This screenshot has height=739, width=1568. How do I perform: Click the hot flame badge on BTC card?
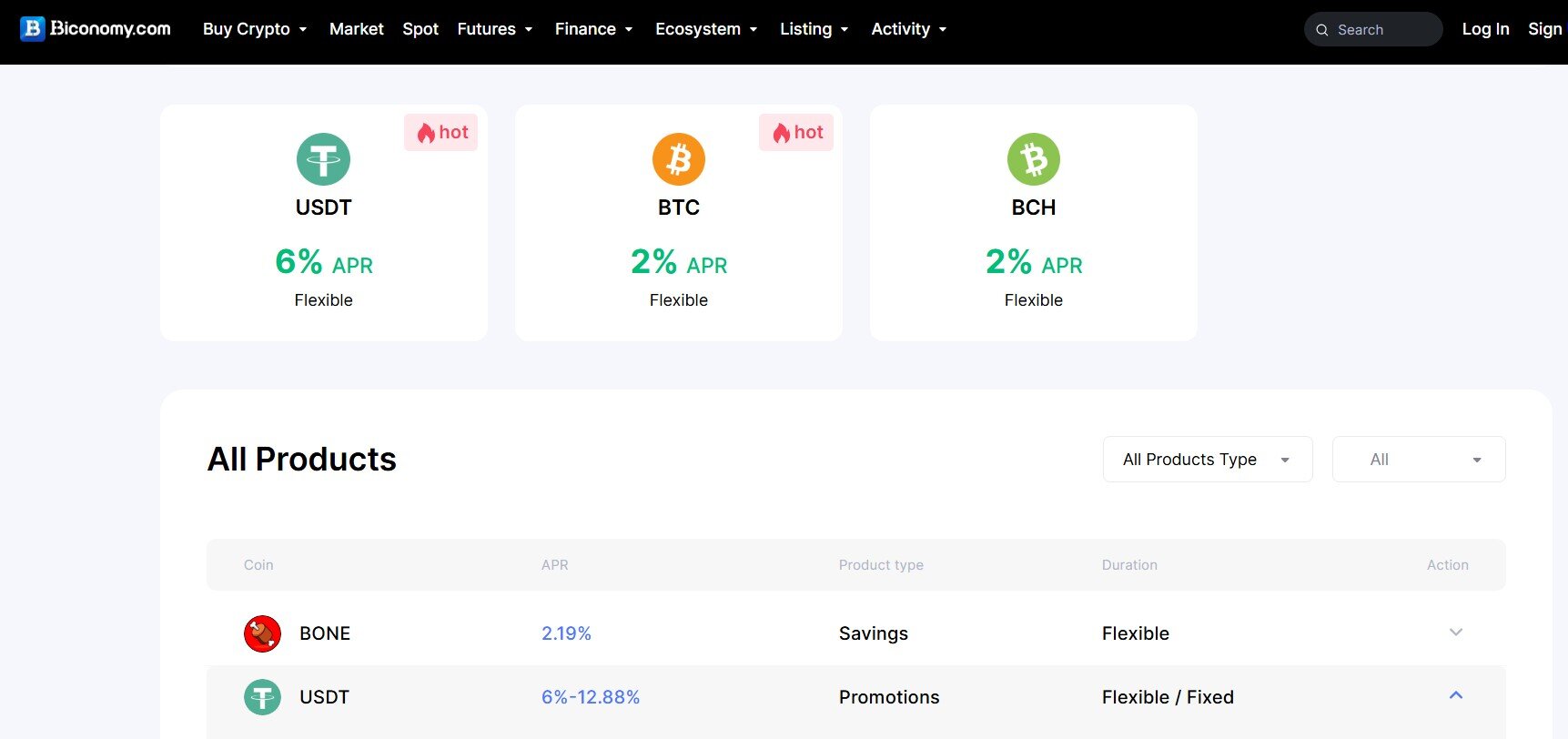pyautogui.click(x=796, y=133)
